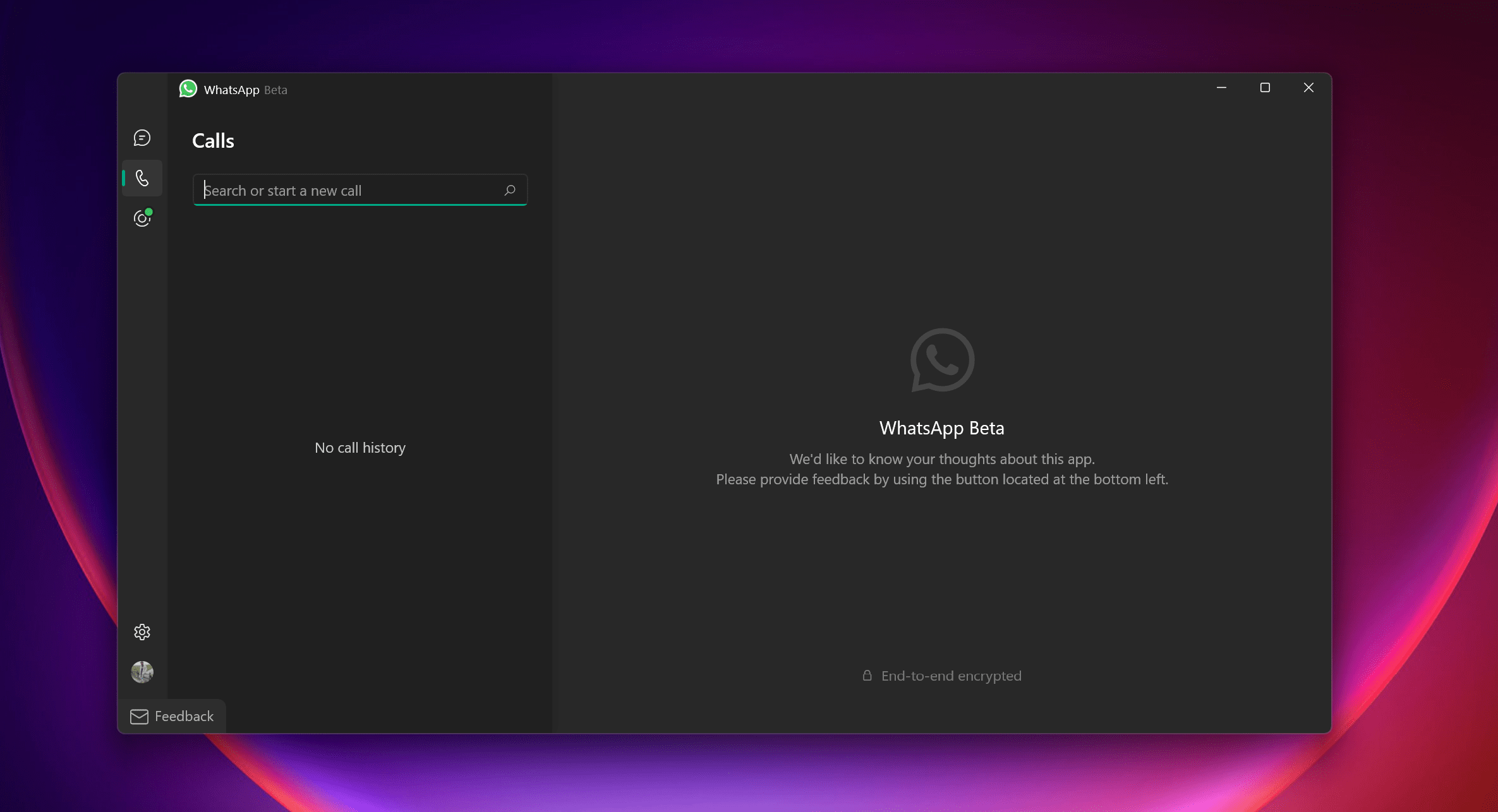Toggle the active calls sidebar indicator

123,177
